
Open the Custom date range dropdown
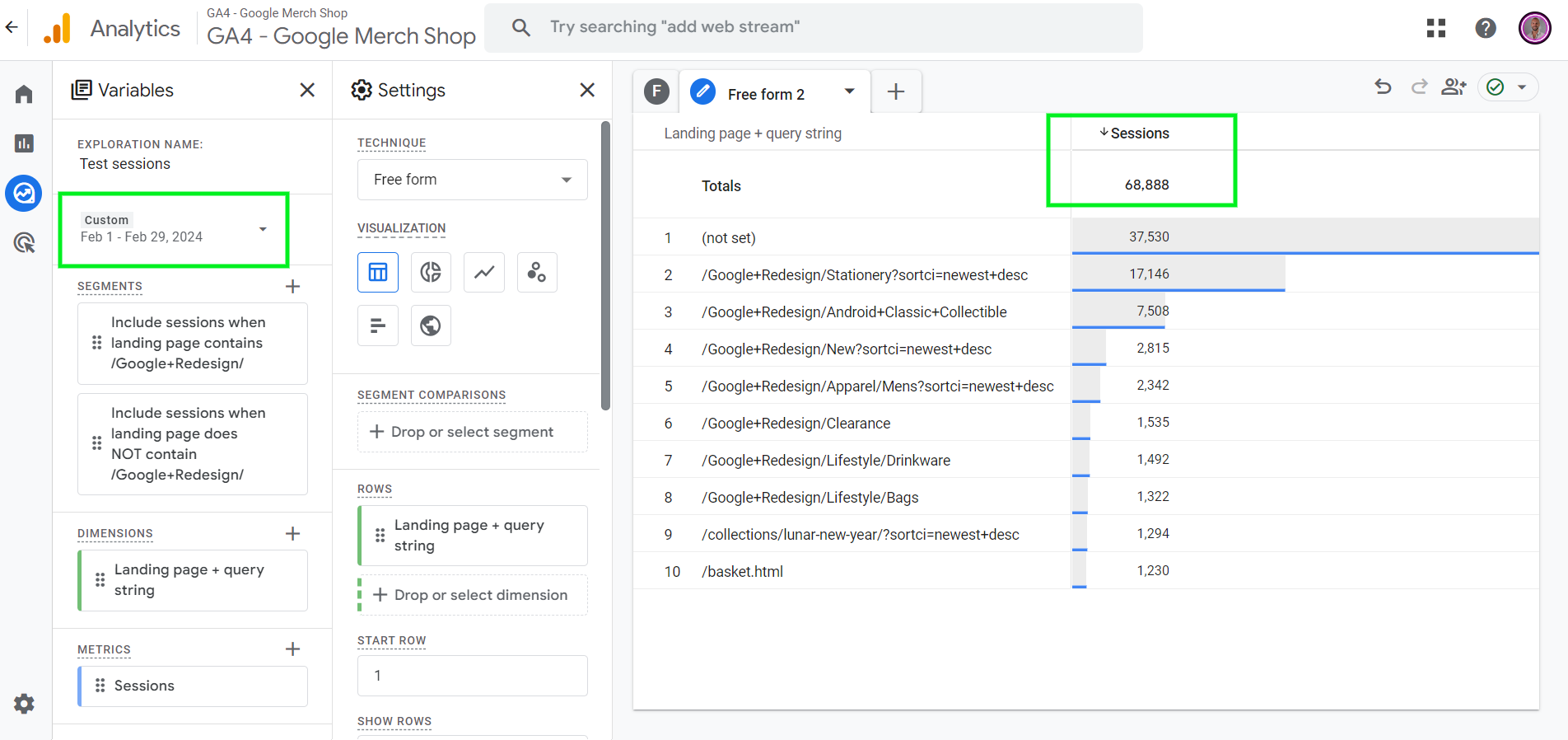click(x=175, y=229)
